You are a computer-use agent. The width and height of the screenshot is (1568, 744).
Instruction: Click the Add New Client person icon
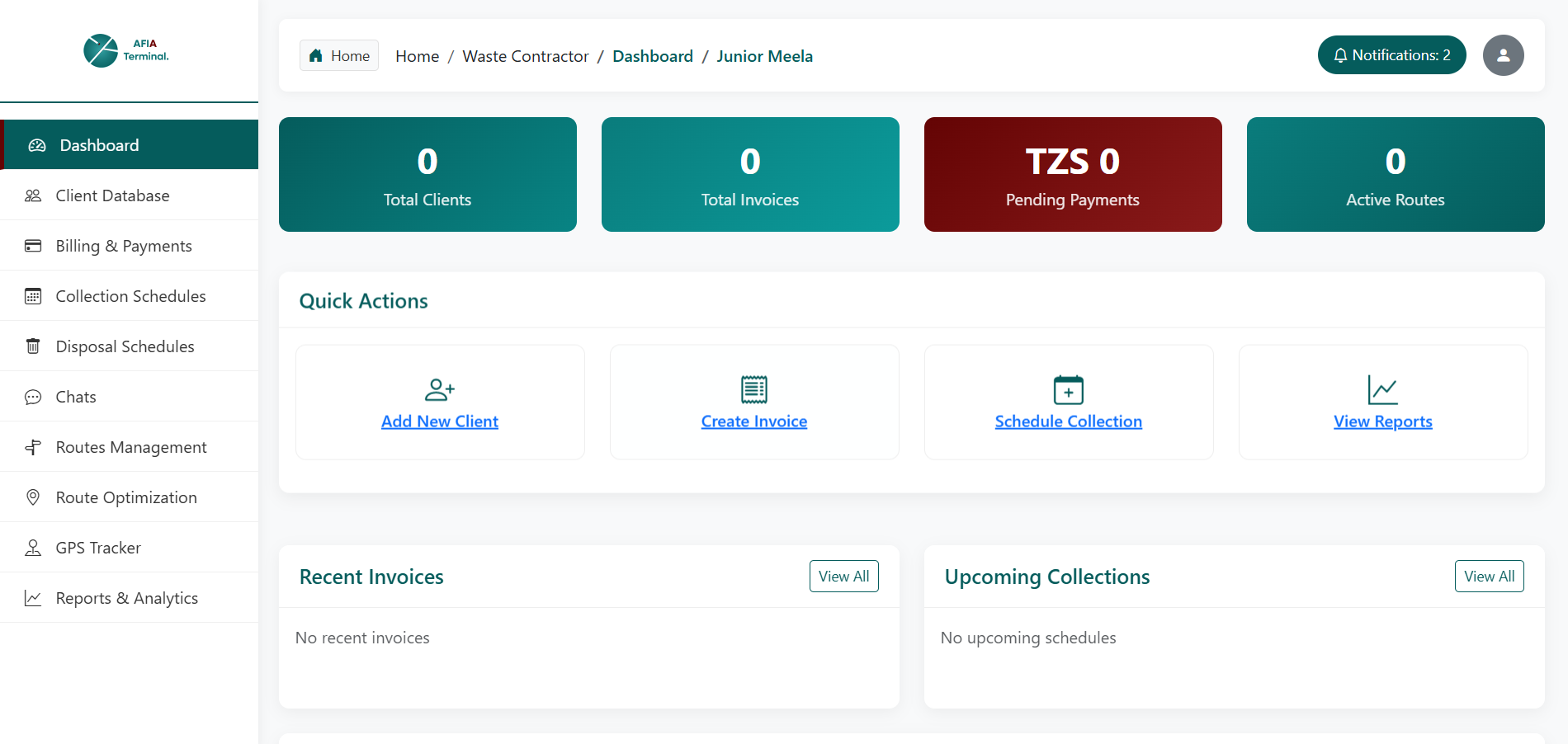[439, 388]
